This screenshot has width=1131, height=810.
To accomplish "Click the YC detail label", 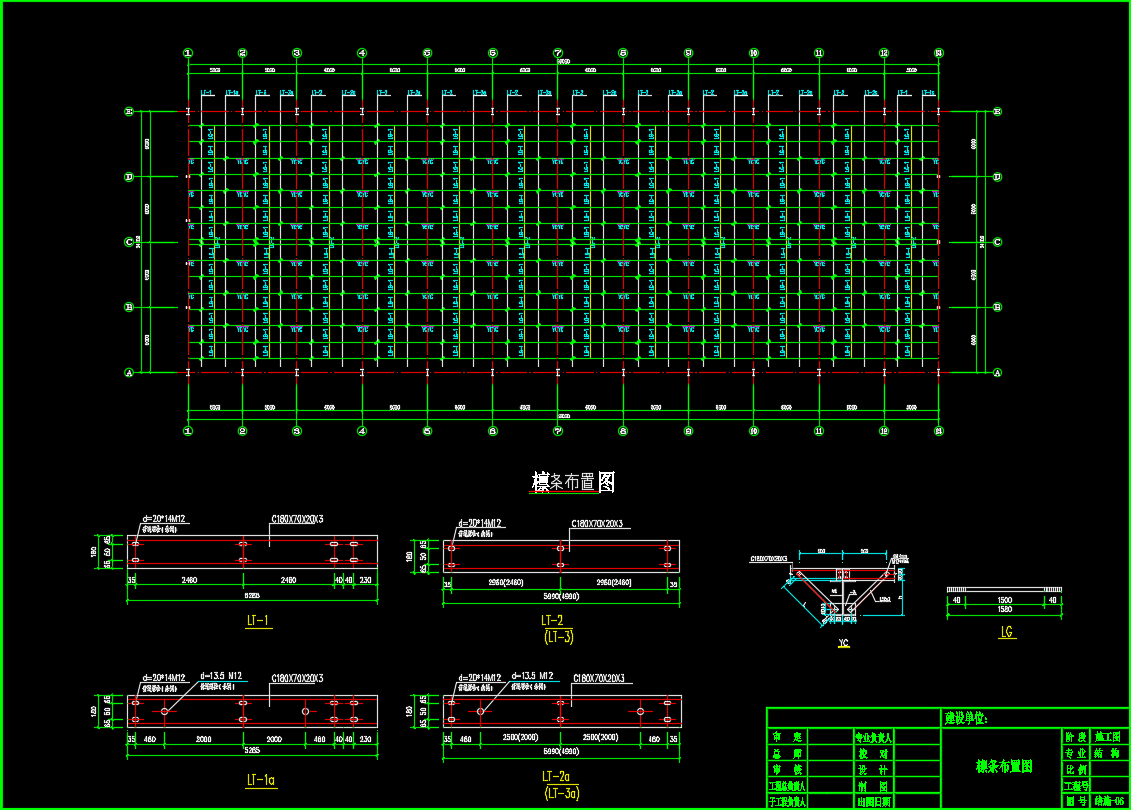I will click(843, 645).
